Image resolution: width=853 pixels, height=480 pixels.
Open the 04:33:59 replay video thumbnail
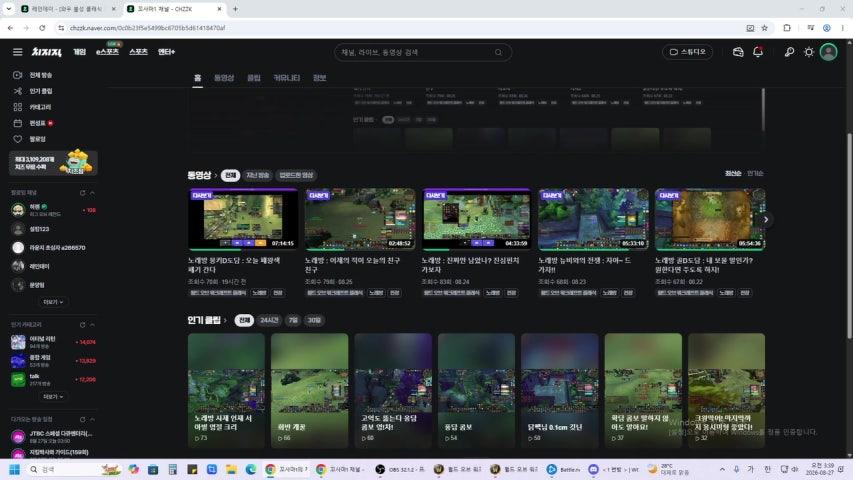pos(476,219)
